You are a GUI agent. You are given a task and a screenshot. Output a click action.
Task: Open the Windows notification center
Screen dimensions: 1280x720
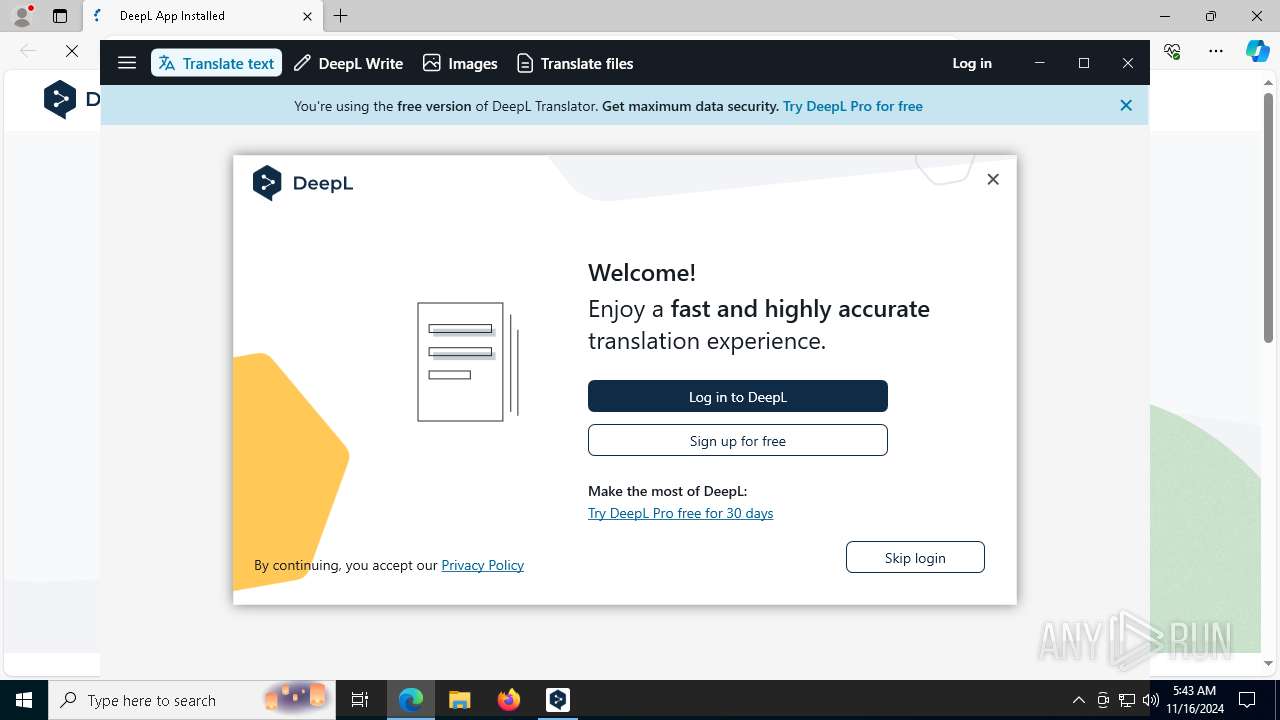1247,700
